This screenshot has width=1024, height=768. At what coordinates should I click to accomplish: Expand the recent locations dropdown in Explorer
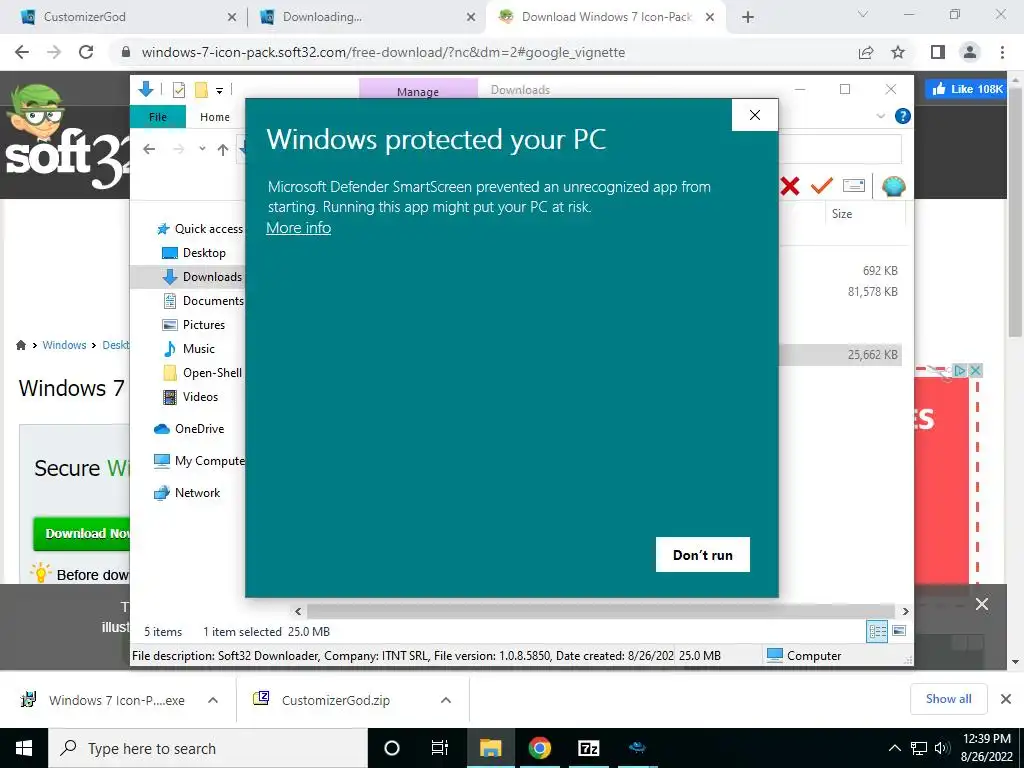(202, 149)
